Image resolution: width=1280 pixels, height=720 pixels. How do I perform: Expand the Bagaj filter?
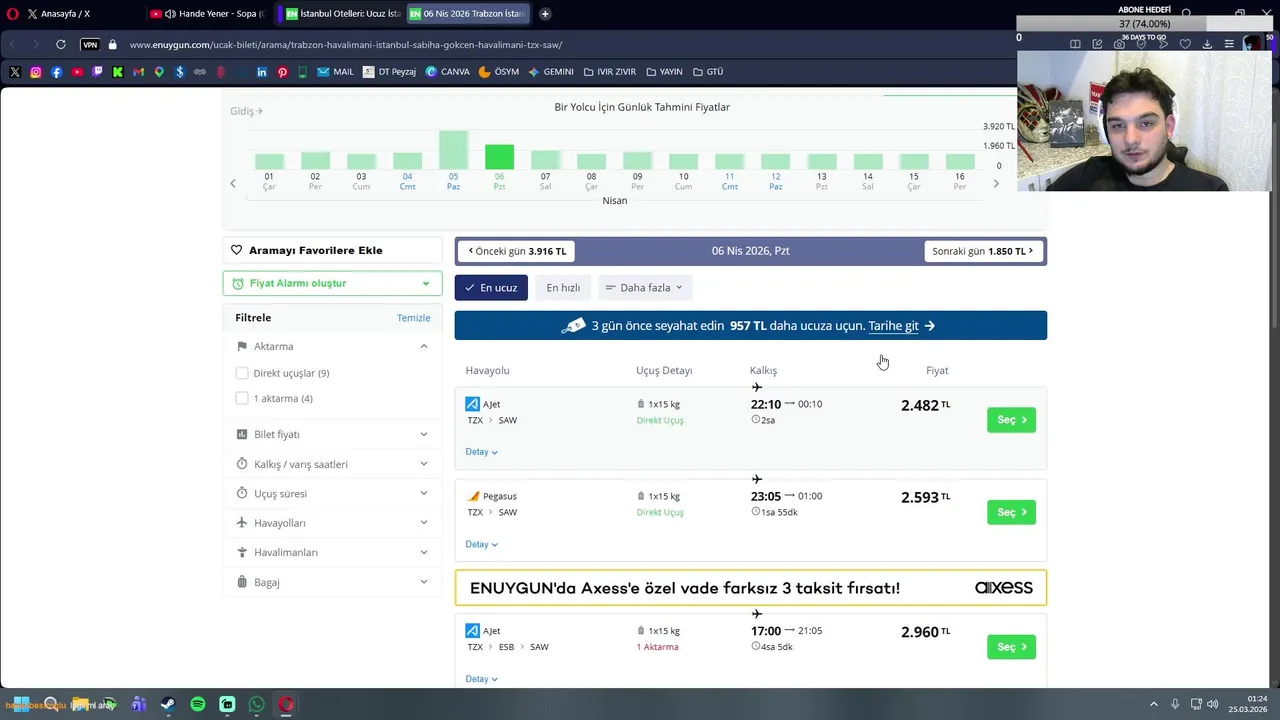332,582
